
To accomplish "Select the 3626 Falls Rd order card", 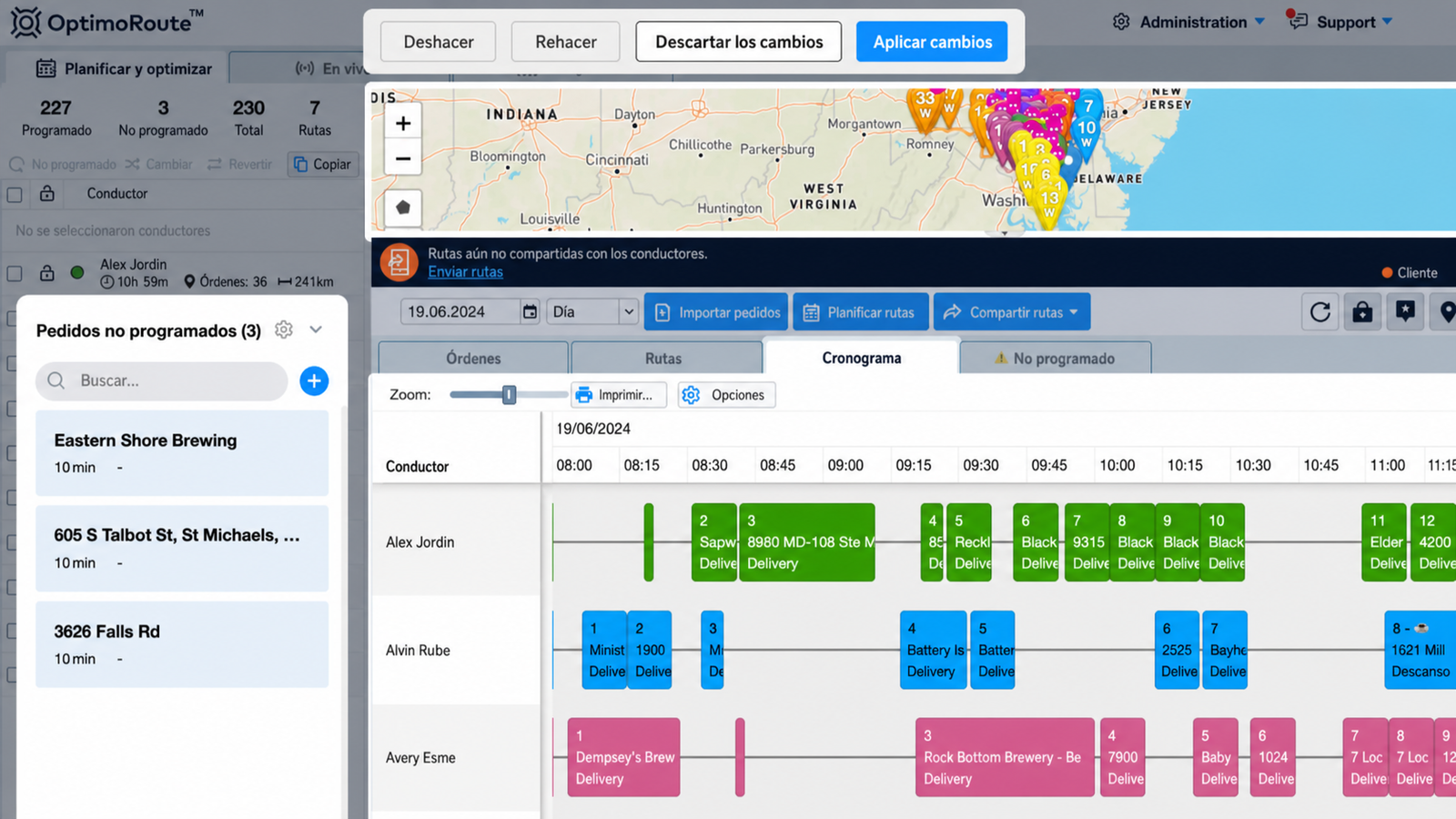I will [x=182, y=644].
